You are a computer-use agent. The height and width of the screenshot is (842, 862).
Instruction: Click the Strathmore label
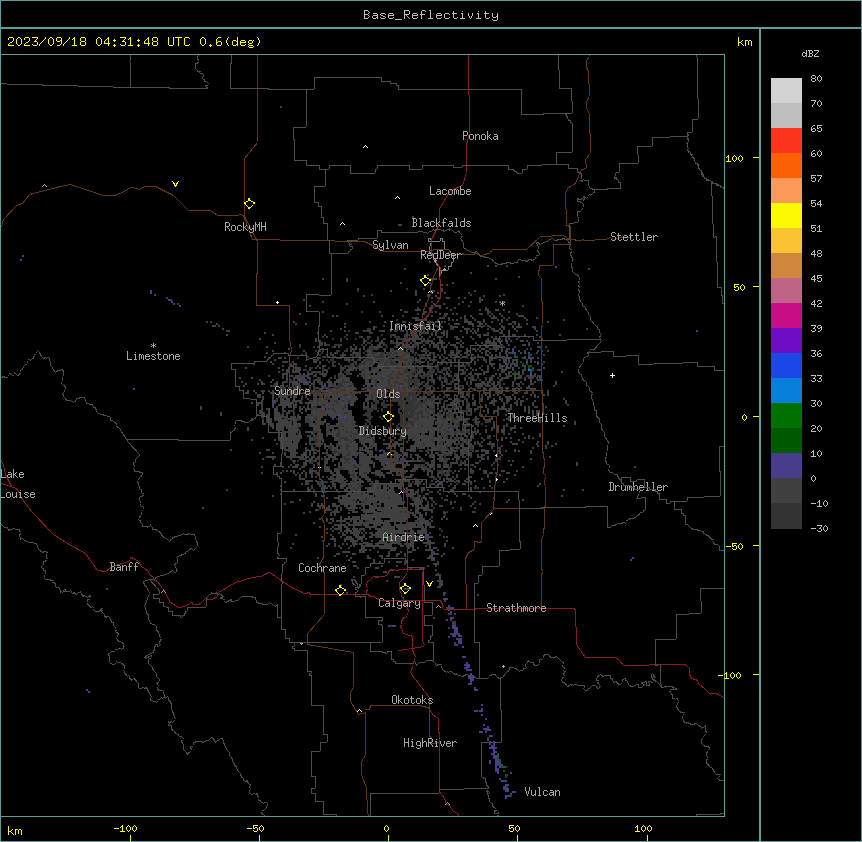[516, 608]
